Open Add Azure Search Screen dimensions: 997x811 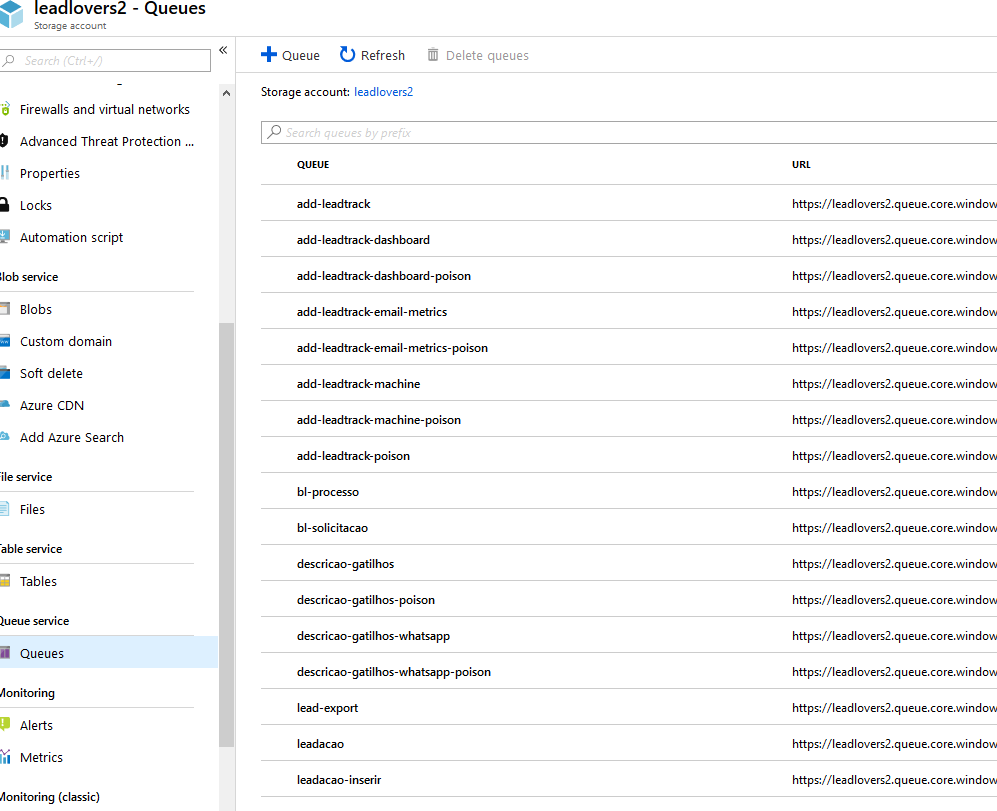tap(72, 438)
